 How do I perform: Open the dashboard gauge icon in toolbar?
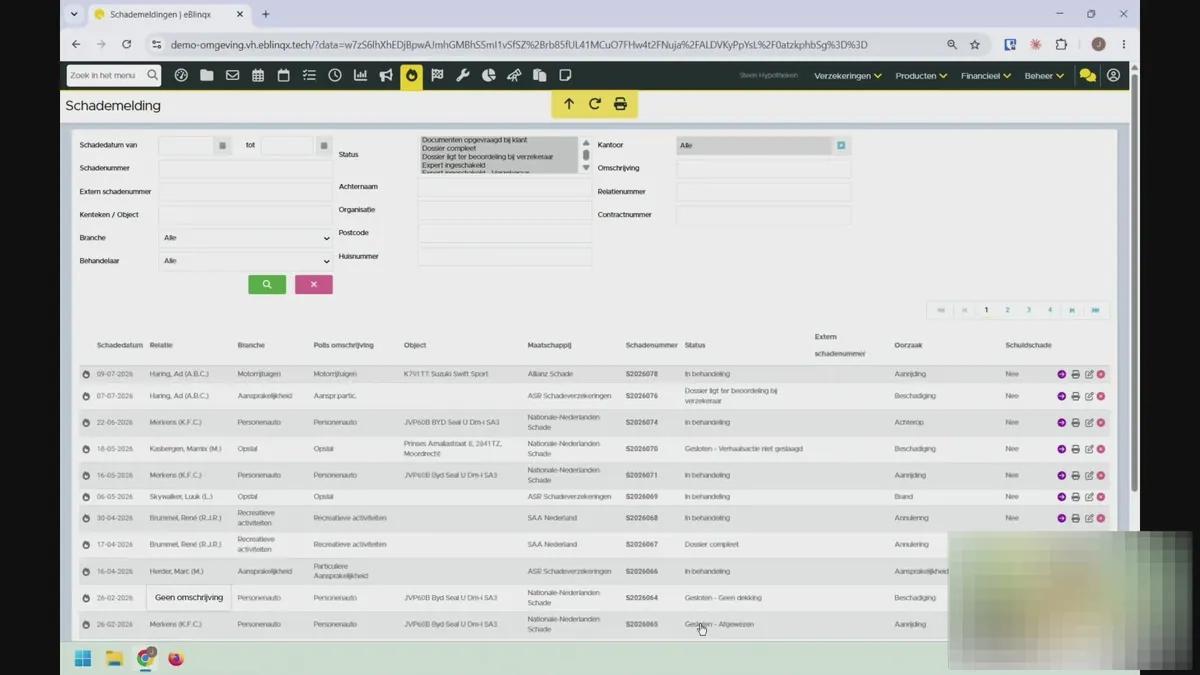click(x=181, y=75)
